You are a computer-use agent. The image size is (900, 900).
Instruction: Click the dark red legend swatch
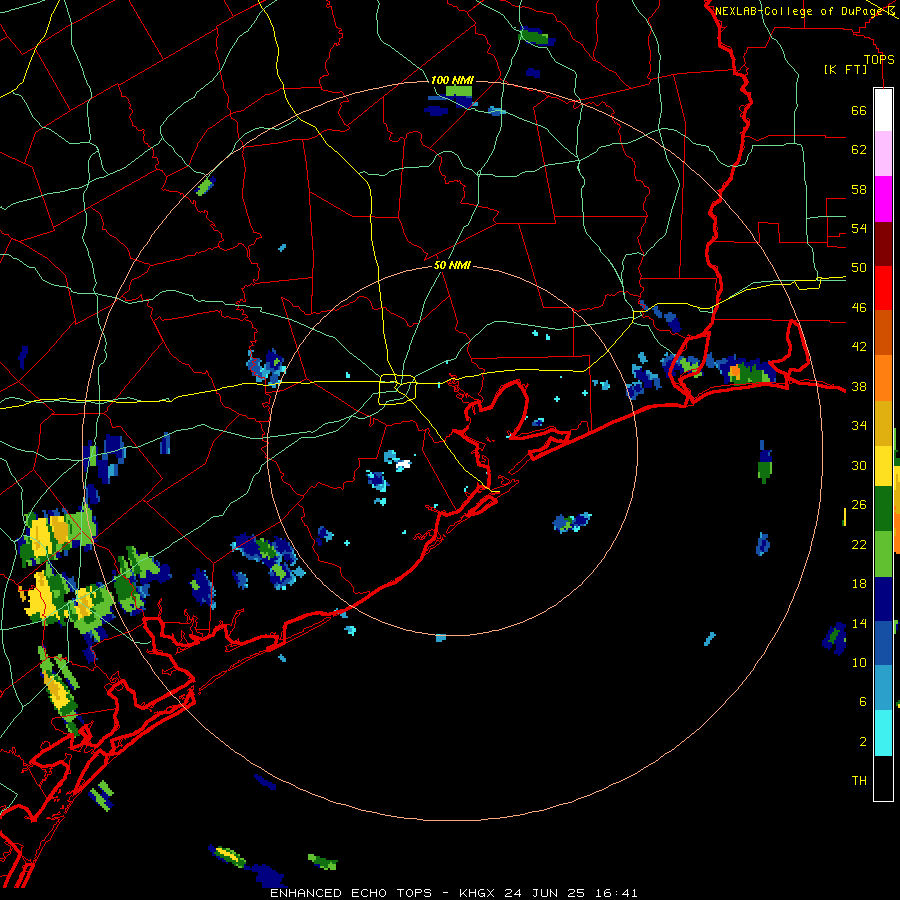[x=883, y=244]
